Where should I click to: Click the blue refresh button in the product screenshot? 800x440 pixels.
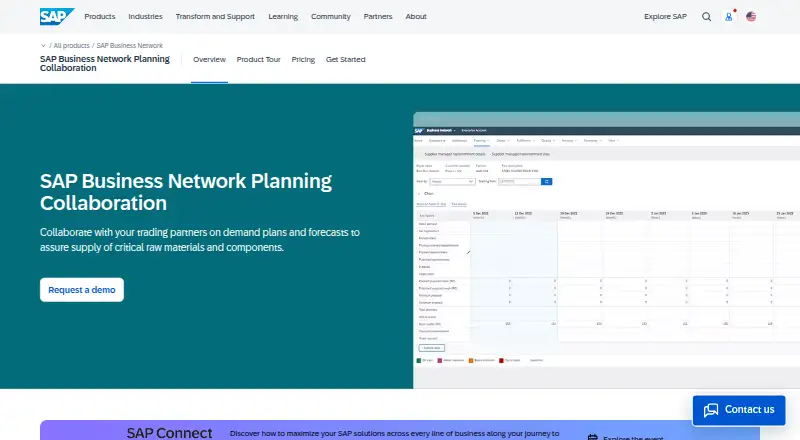coord(546,182)
